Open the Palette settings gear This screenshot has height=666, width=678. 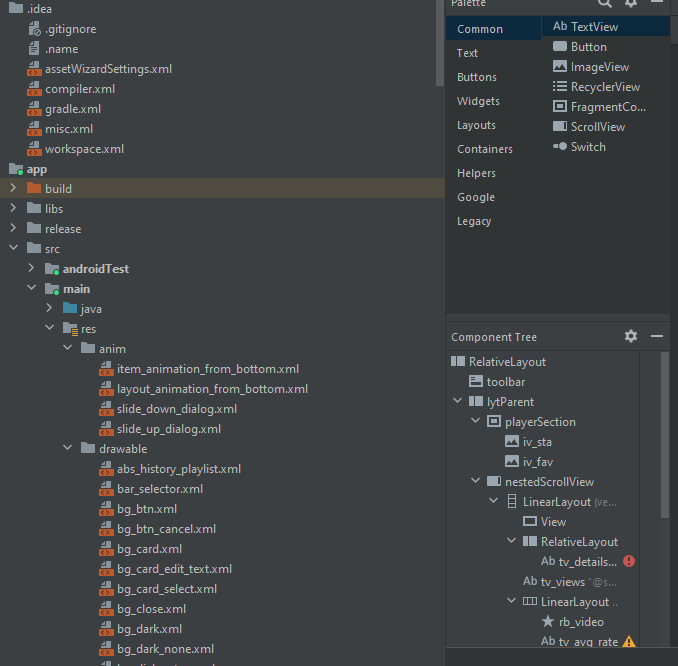[631, 3]
